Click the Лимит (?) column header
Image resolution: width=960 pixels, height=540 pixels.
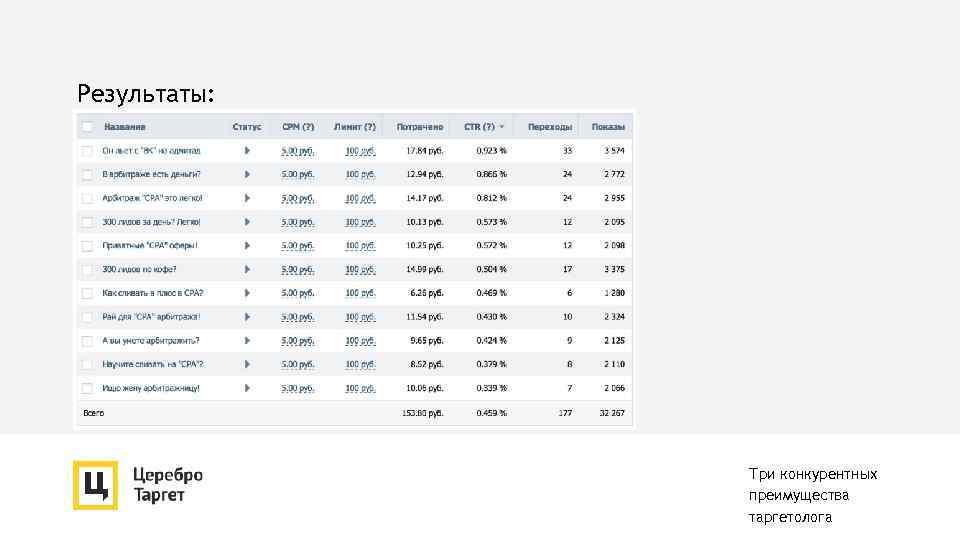354,127
